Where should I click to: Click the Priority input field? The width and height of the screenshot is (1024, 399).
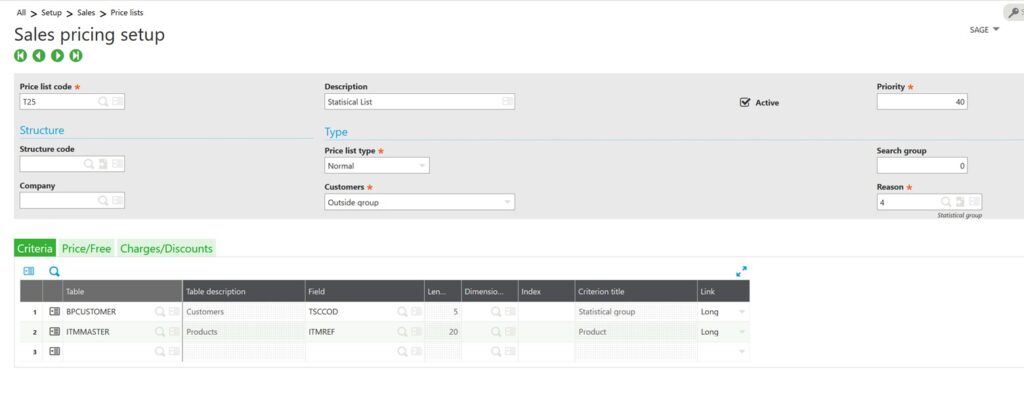point(921,102)
